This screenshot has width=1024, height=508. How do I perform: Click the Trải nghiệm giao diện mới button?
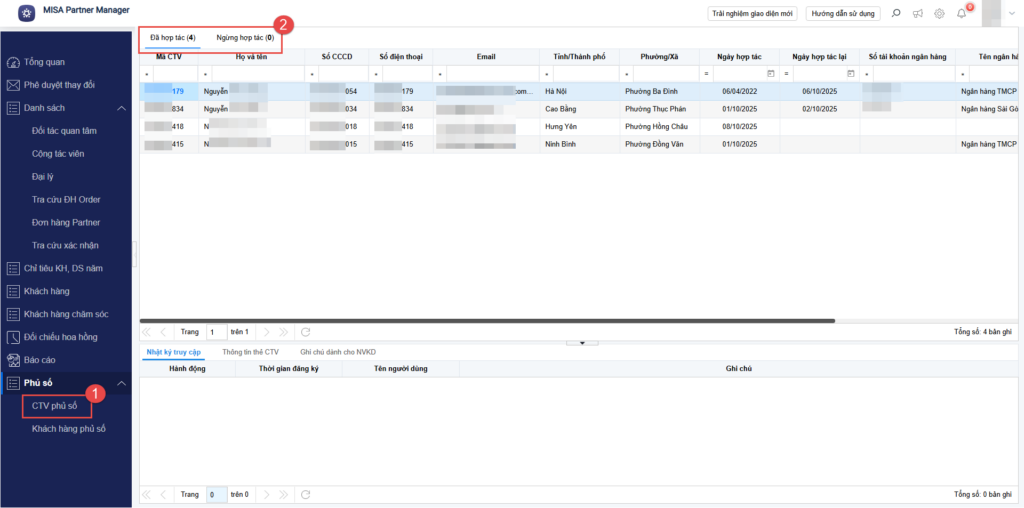click(x=751, y=13)
